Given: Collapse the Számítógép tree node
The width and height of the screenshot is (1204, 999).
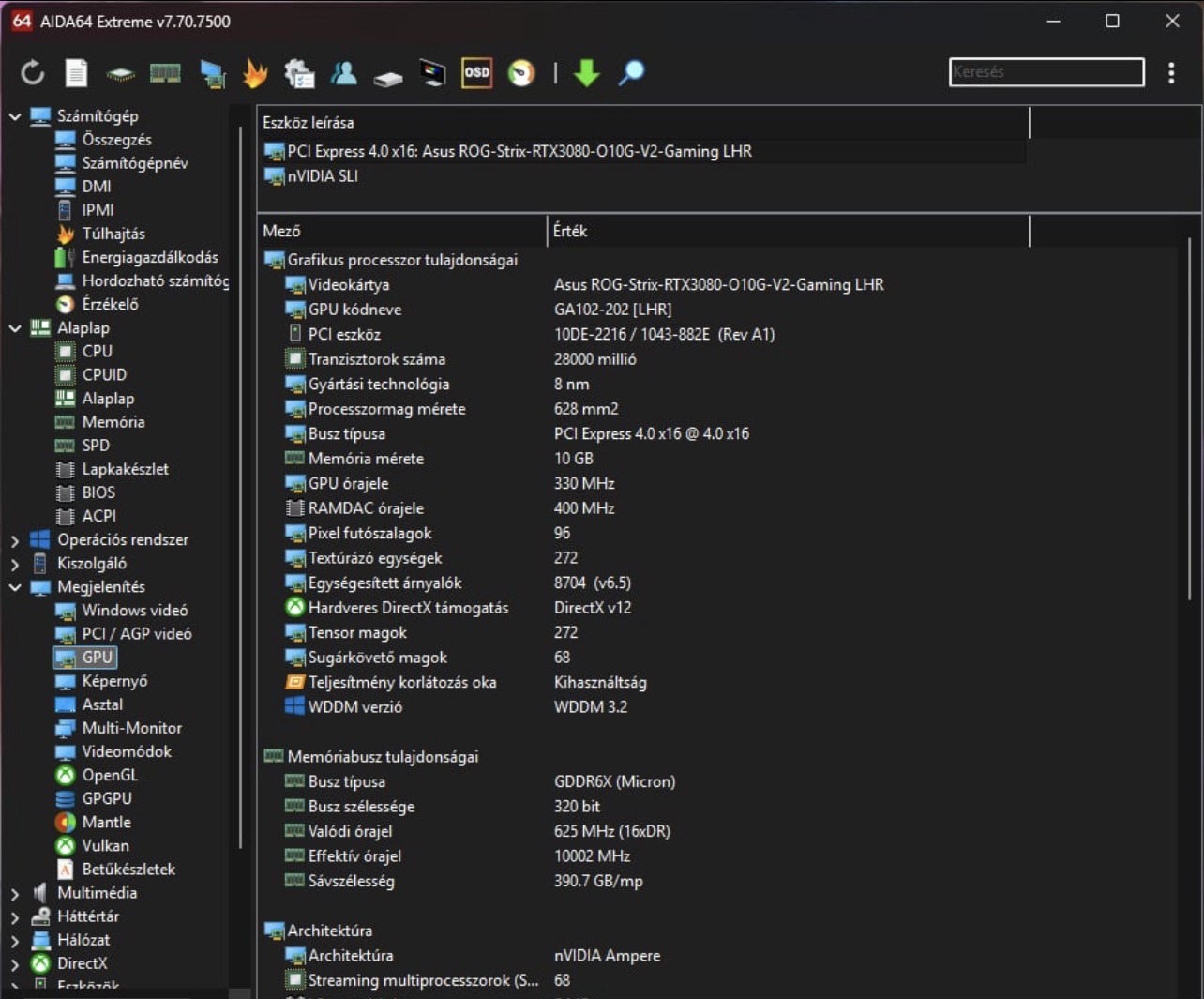Looking at the screenshot, I should 15,116.
